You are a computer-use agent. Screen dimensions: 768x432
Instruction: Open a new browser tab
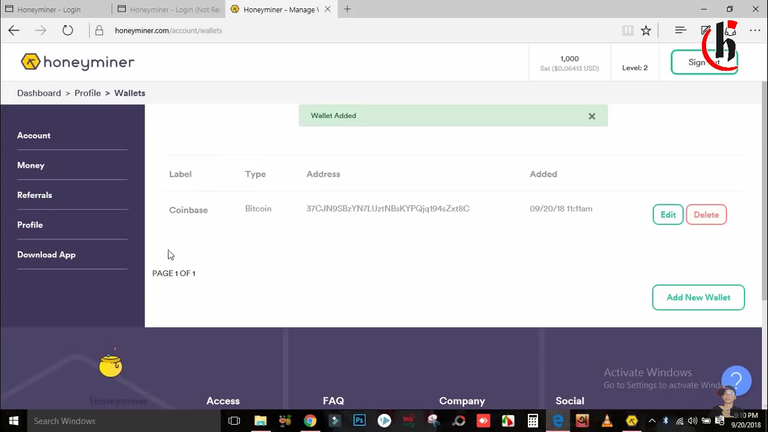point(347,9)
